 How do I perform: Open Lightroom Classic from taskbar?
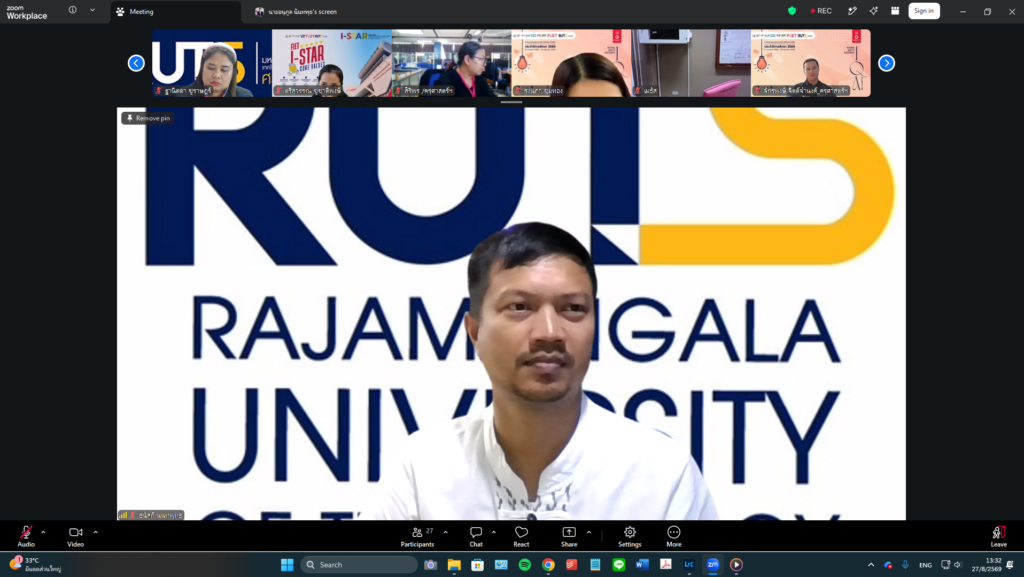[x=689, y=565]
